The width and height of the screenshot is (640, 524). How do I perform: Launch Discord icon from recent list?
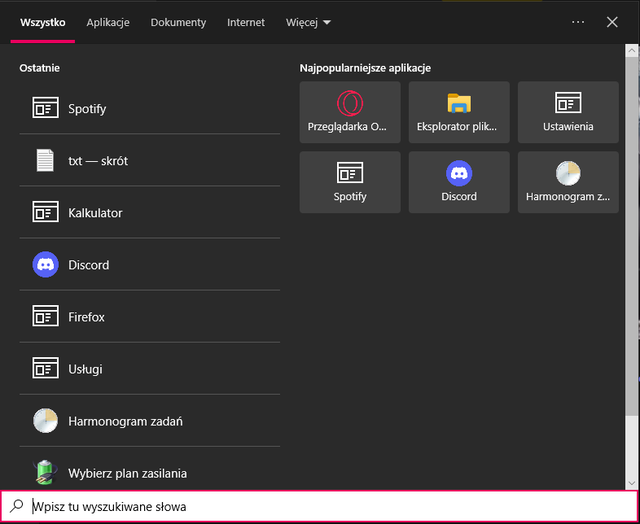(x=45, y=264)
